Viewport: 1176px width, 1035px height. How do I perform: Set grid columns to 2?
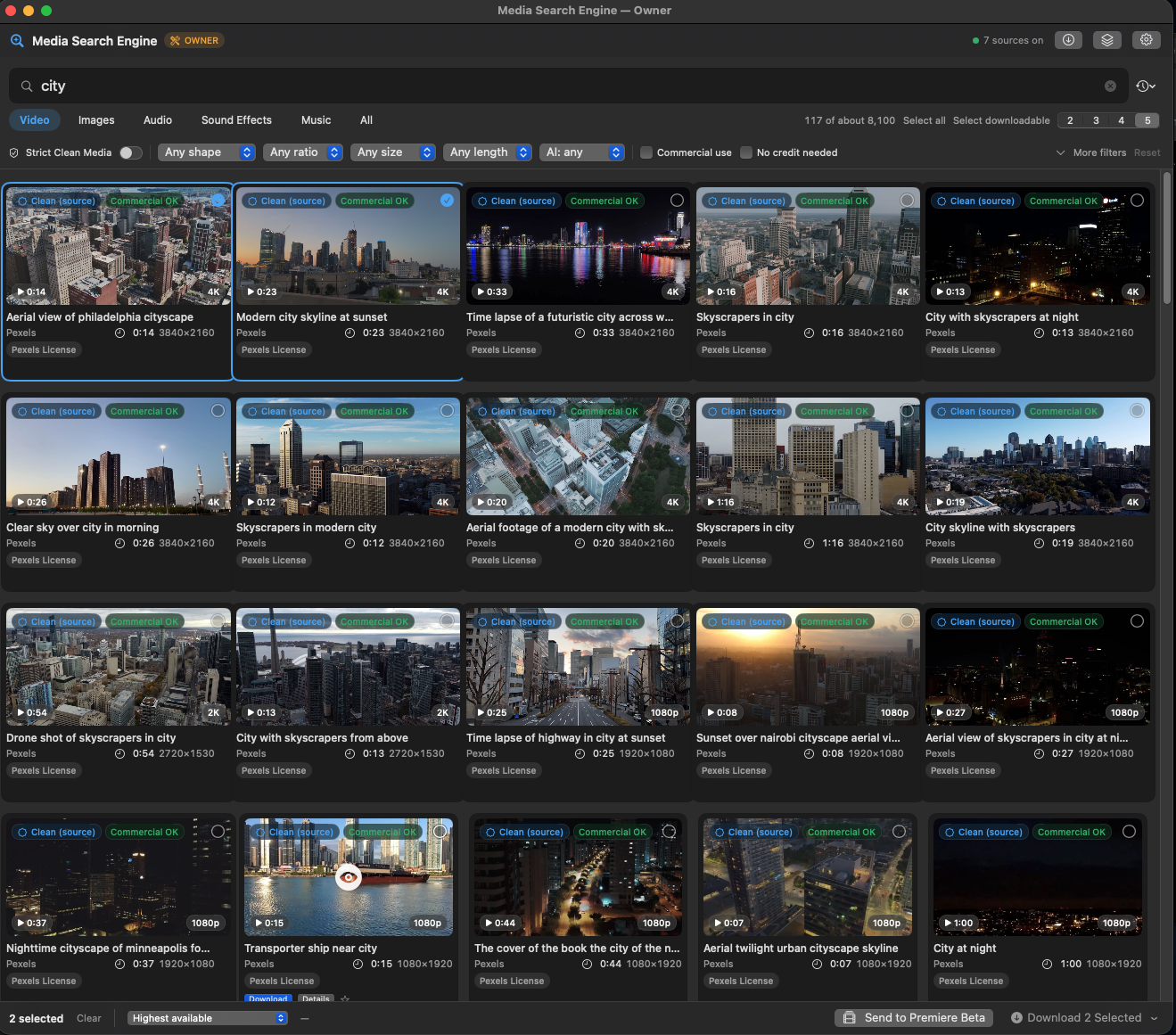[x=1070, y=120]
